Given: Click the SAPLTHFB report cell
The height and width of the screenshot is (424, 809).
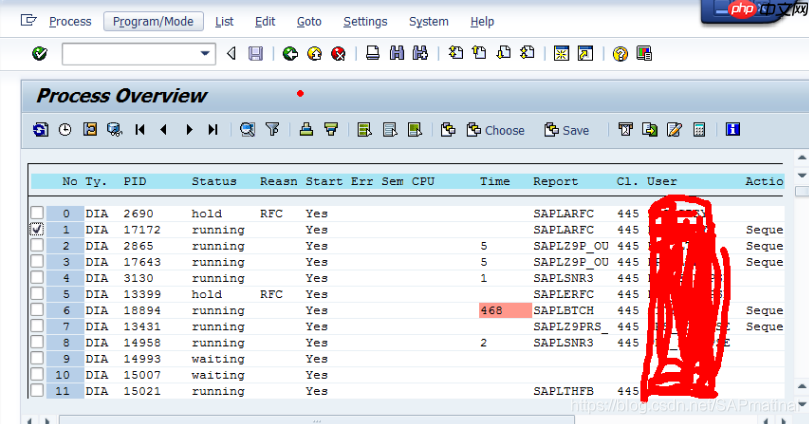Looking at the screenshot, I should pos(563,392).
